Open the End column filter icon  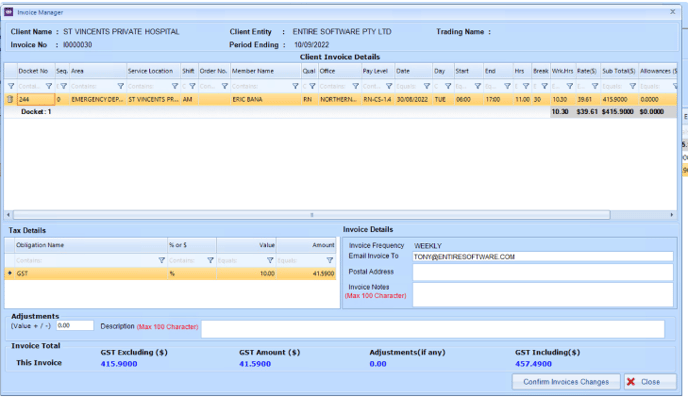click(507, 86)
